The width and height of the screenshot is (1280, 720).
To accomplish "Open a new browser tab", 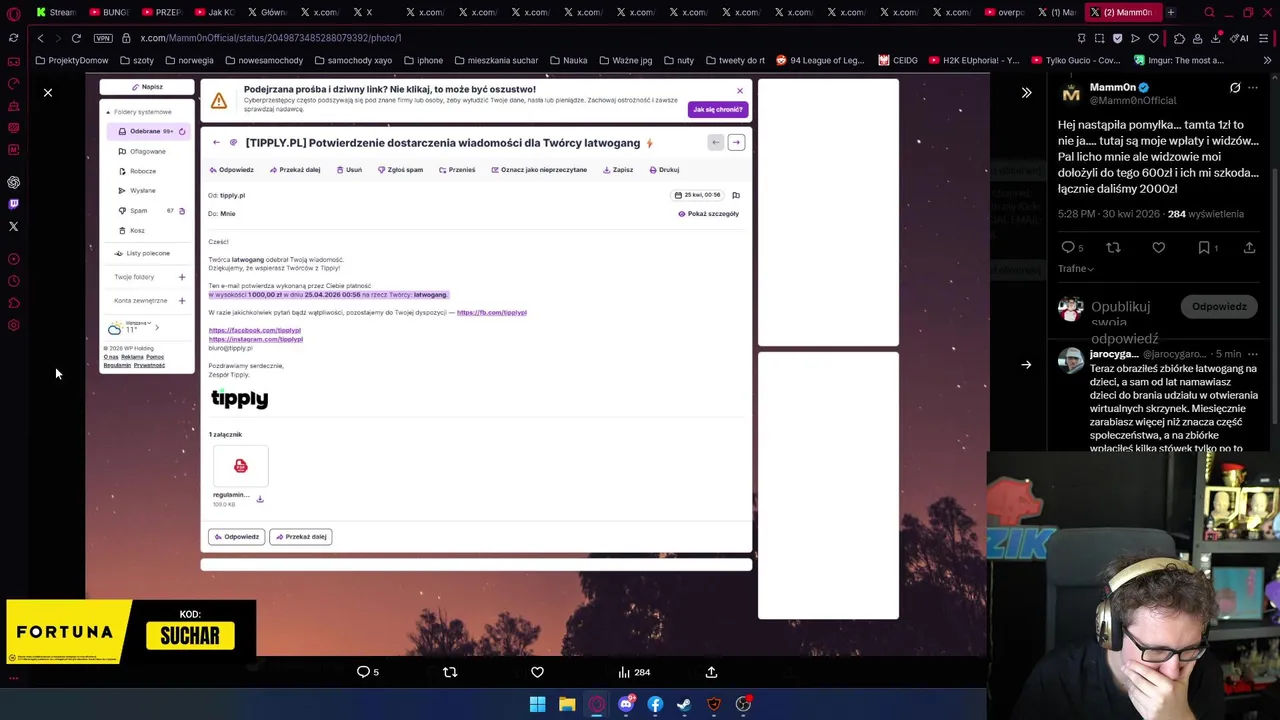I will (x=1170, y=12).
